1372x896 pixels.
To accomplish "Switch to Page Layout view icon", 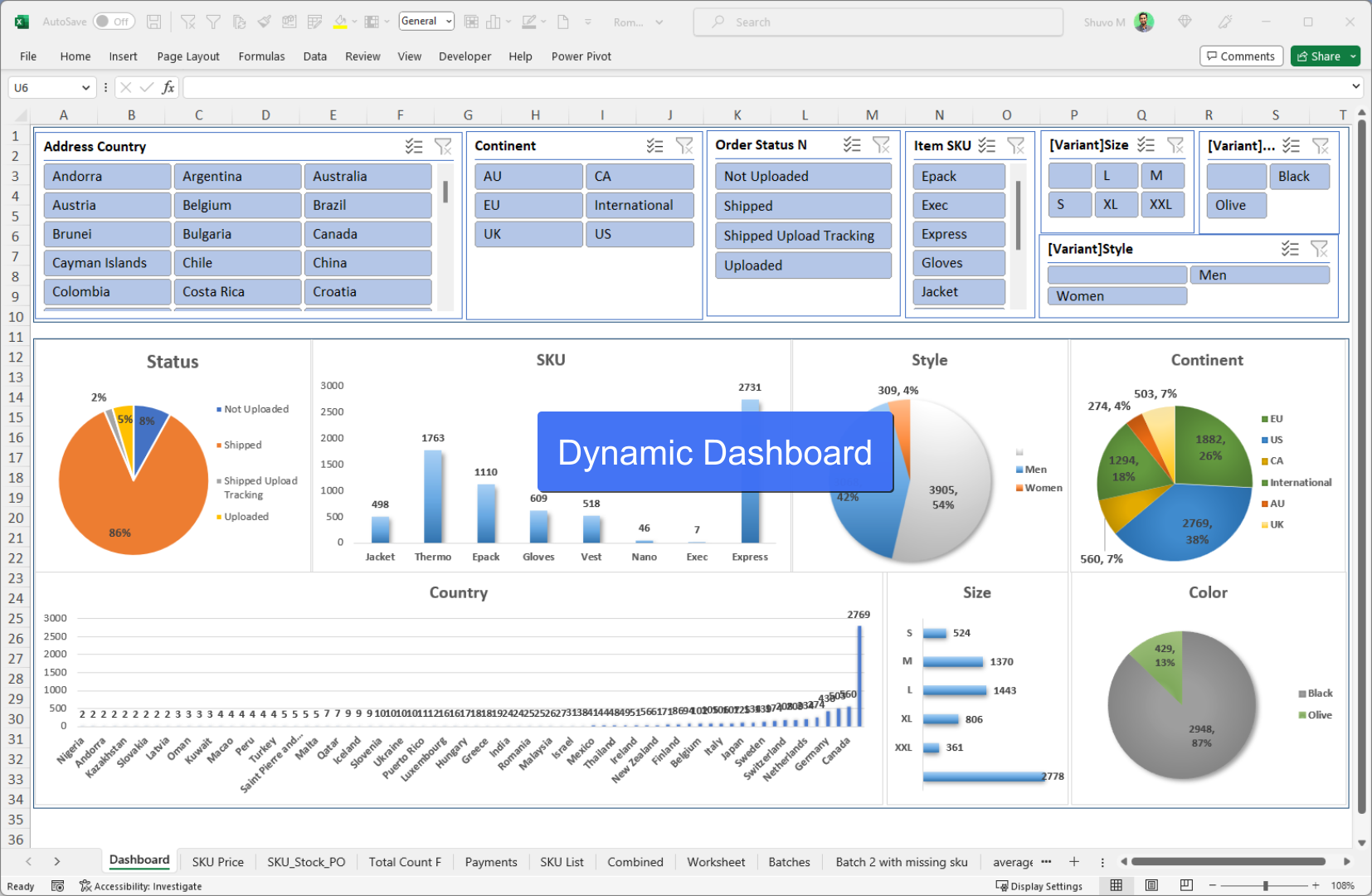I will 1151,885.
